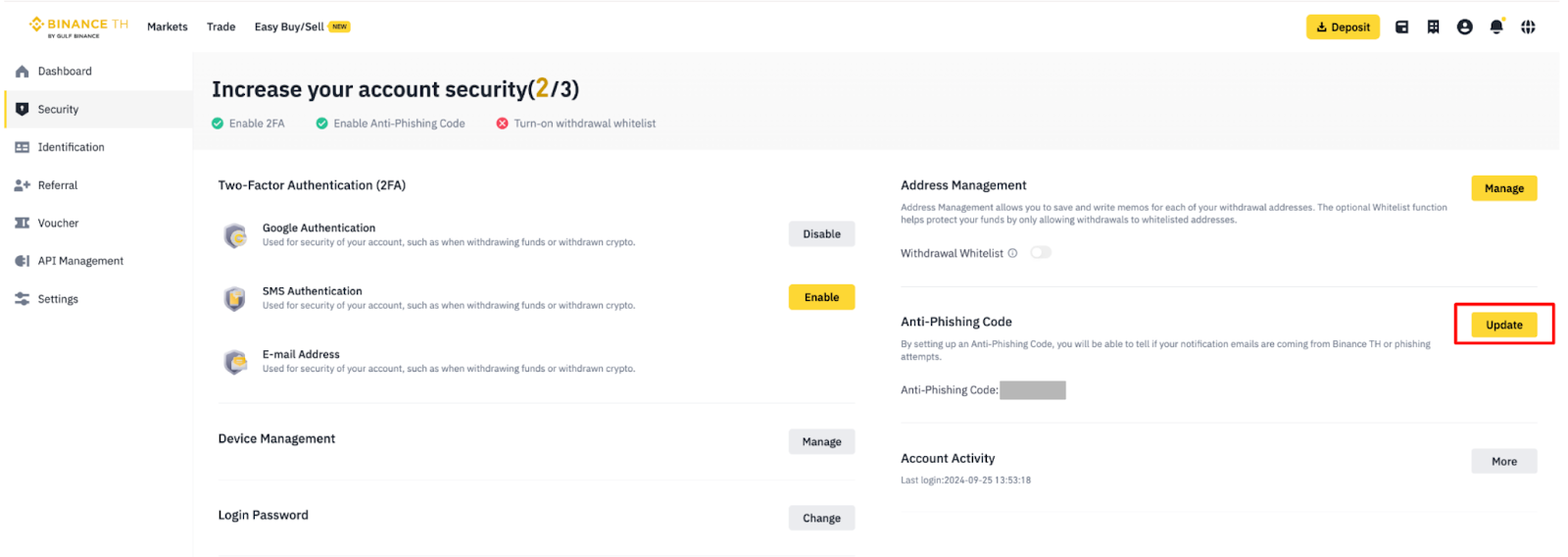Click the globe language icon

pos(1528,27)
